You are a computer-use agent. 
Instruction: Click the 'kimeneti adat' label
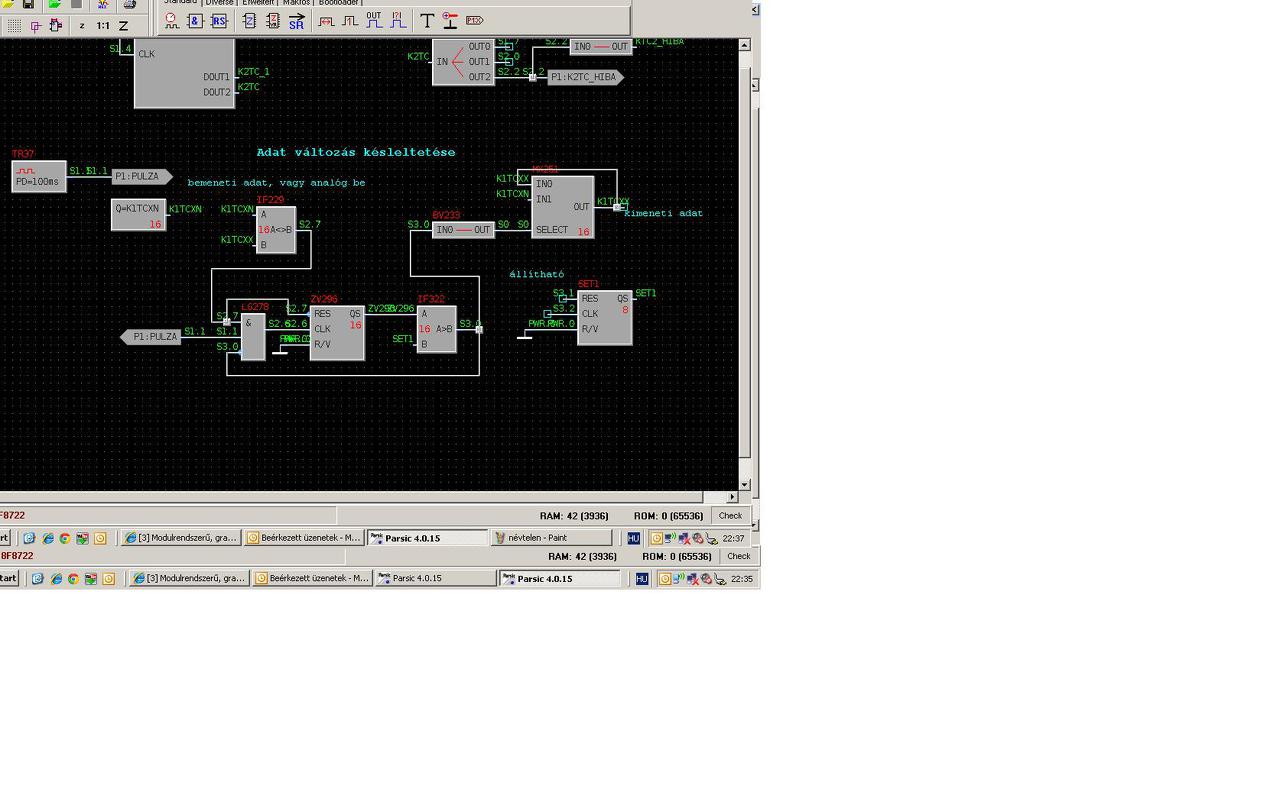tap(664, 213)
